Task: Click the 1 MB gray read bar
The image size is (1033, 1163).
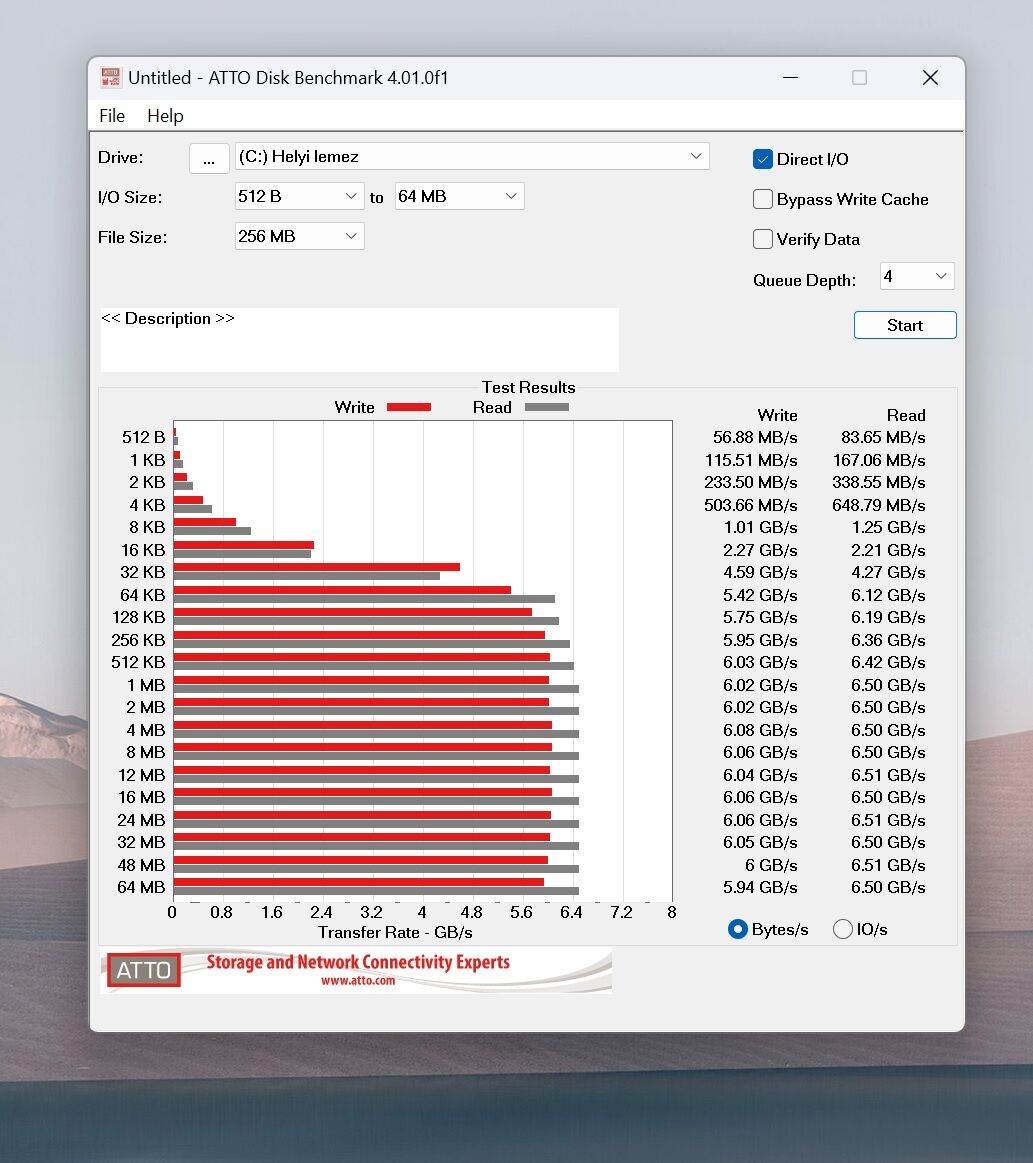Action: tap(376, 688)
